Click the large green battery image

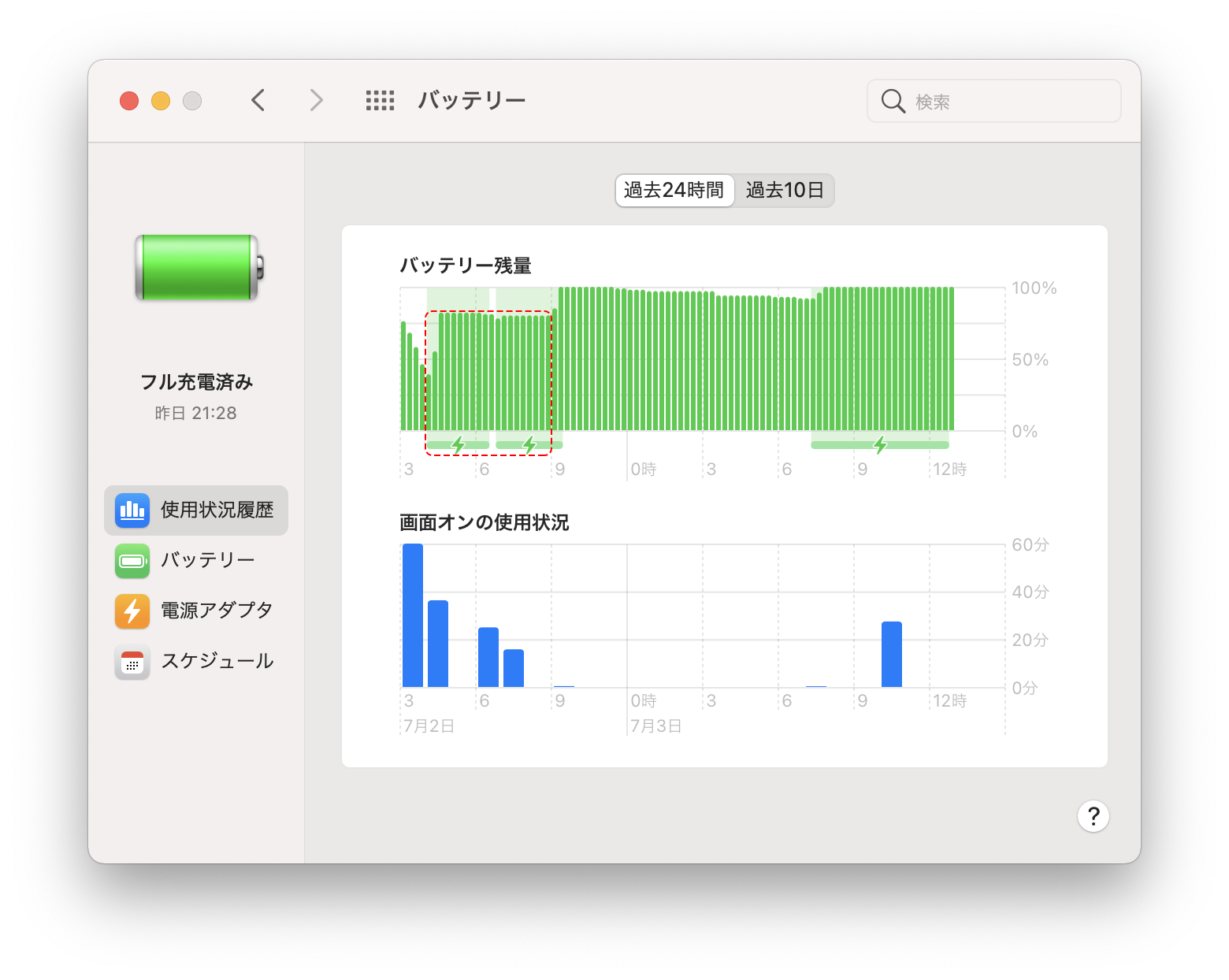pyautogui.click(x=198, y=267)
